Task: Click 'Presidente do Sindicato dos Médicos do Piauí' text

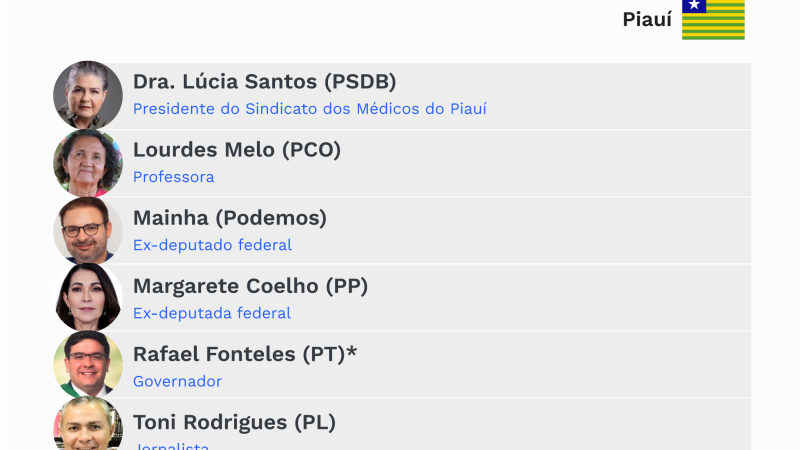Action: (309, 109)
